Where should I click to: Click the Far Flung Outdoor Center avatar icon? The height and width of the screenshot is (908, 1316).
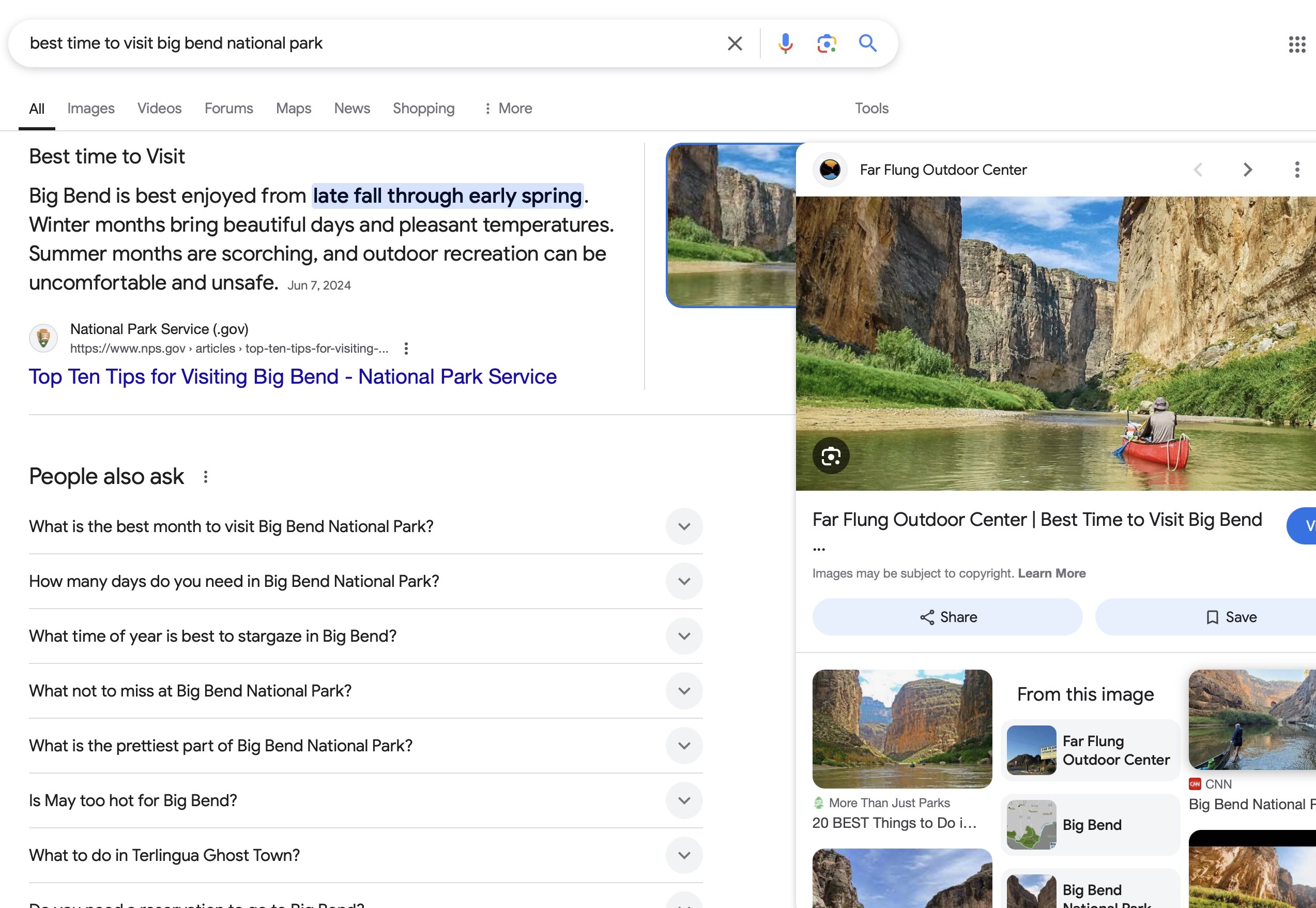click(x=830, y=169)
